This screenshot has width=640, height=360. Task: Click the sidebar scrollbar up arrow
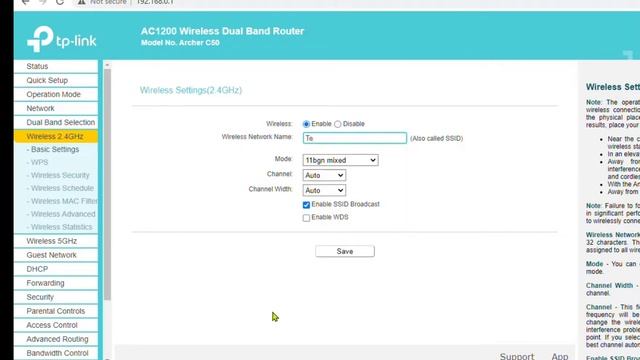(107, 65)
